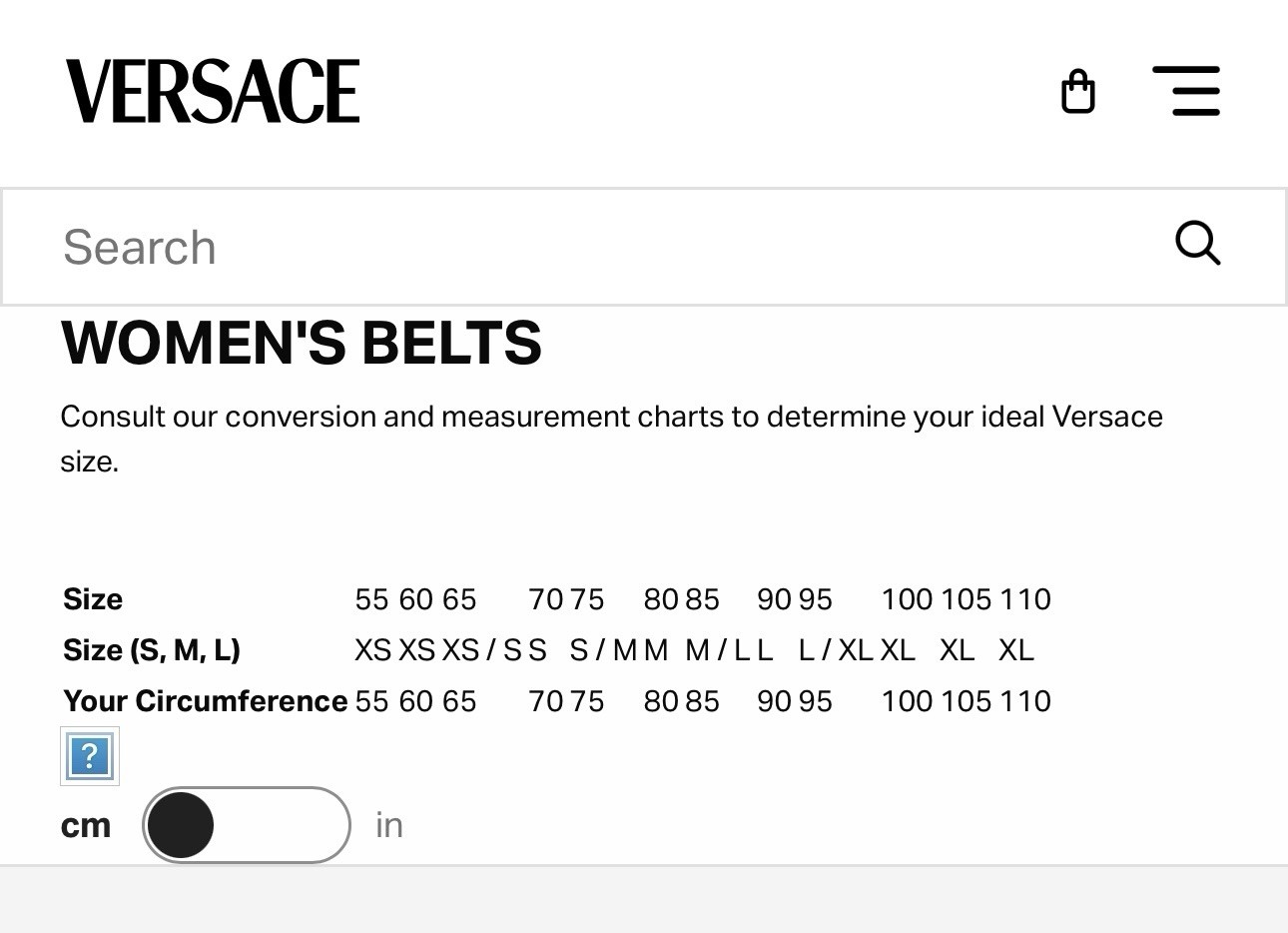Image resolution: width=1288 pixels, height=933 pixels.
Task: Click size 55 in the Size row
Action: pyautogui.click(x=371, y=599)
